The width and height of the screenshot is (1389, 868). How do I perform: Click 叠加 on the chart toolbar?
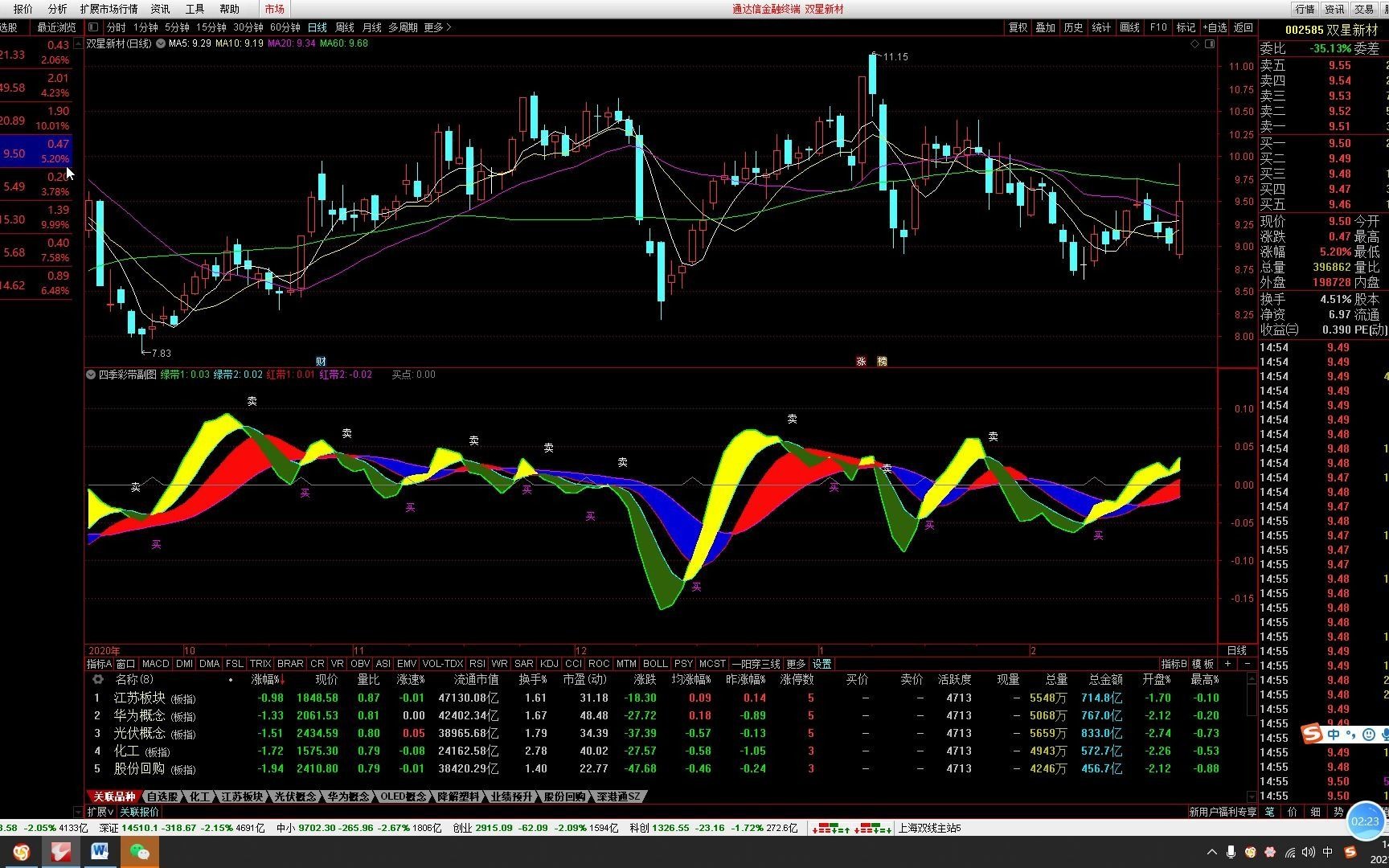tap(1046, 27)
